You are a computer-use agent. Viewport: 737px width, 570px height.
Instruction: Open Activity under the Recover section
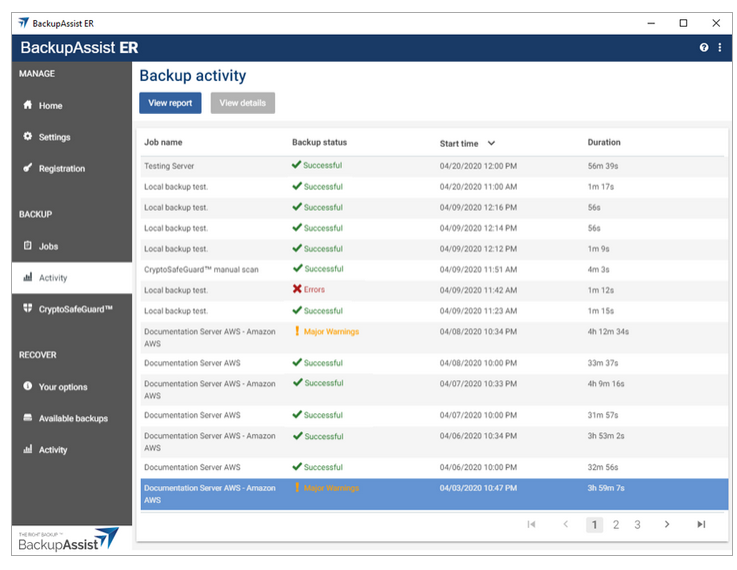coord(53,450)
